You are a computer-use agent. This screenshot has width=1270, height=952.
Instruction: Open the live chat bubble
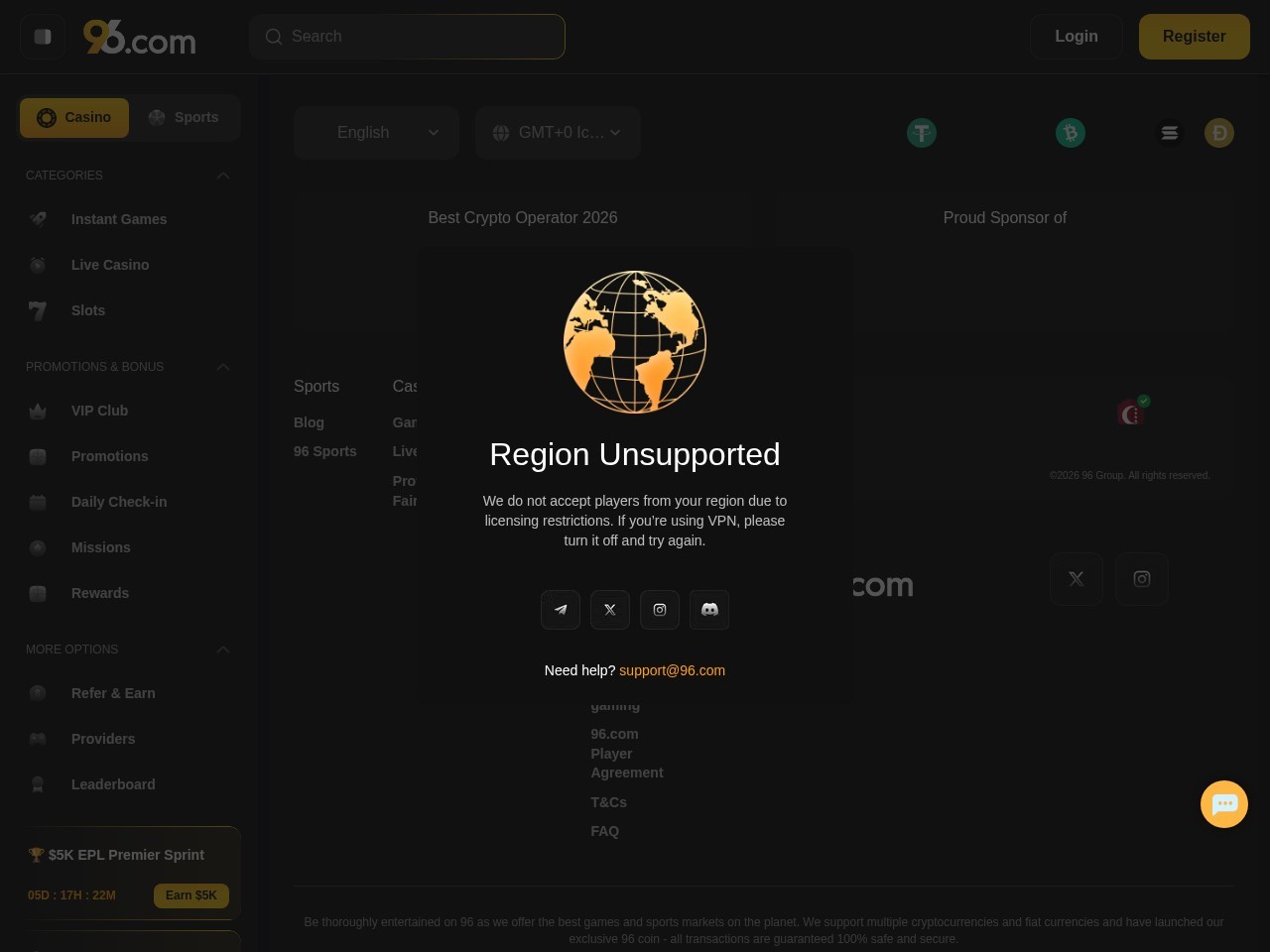pyautogui.click(x=1224, y=804)
